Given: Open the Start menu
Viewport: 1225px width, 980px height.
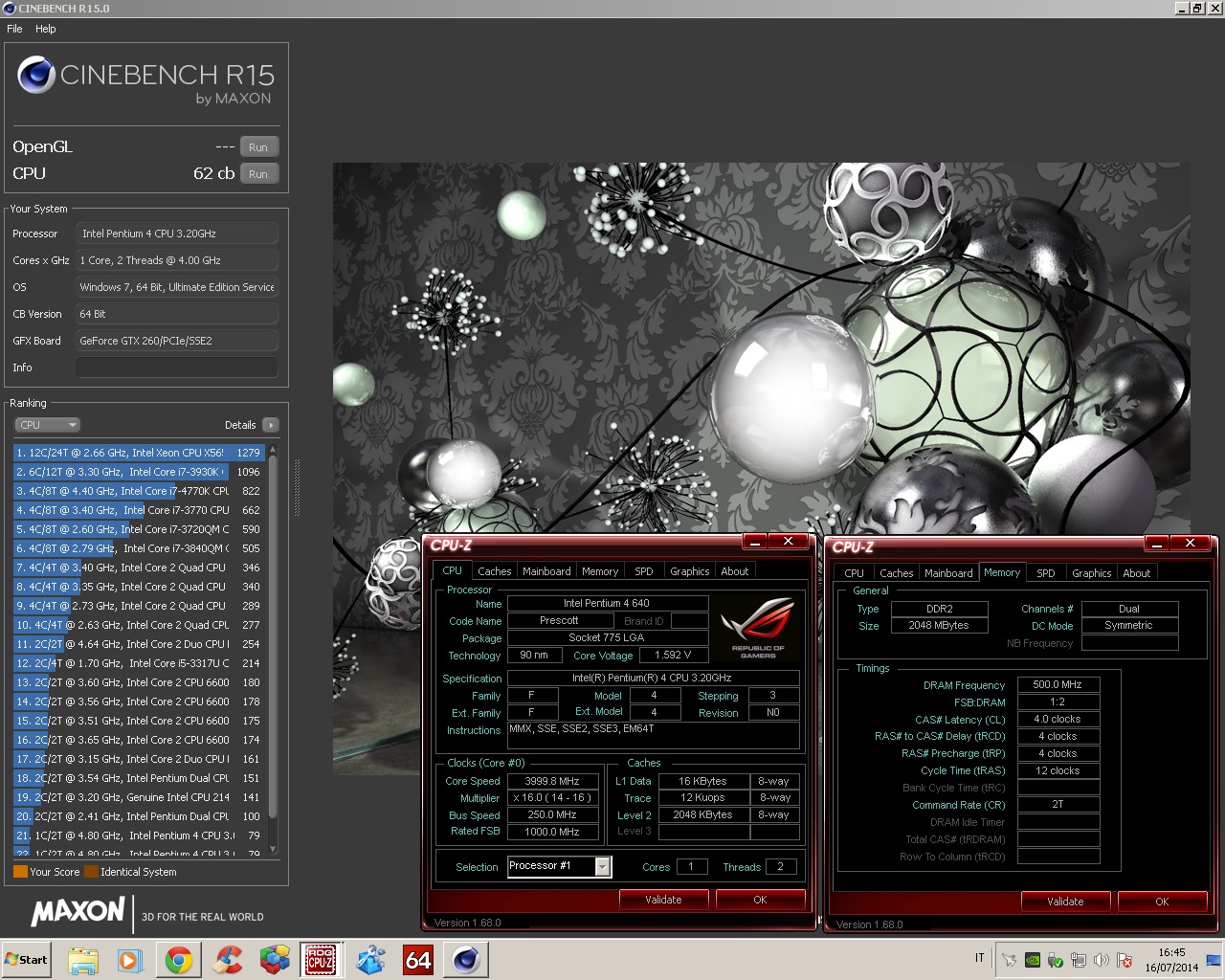Looking at the screenshot, I should point(27,960).
